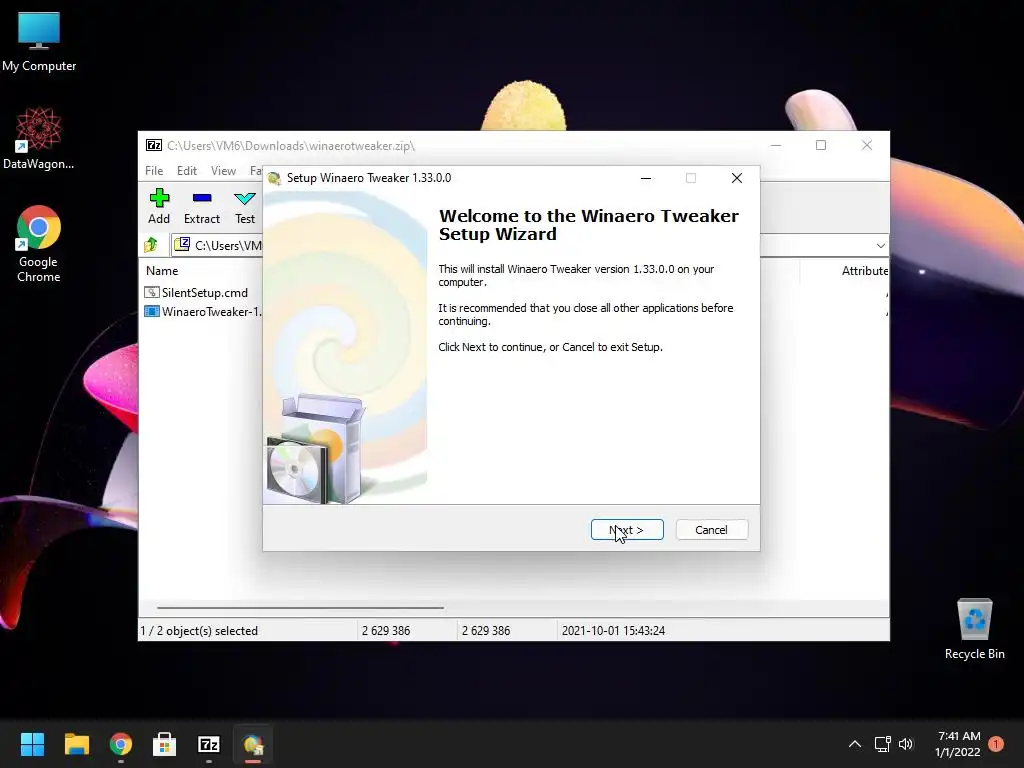Click the '1 / 2 object(s) selected' status text
This screenshot has height=768, width=1024.
pyautogui.click(x=199, y=631)
